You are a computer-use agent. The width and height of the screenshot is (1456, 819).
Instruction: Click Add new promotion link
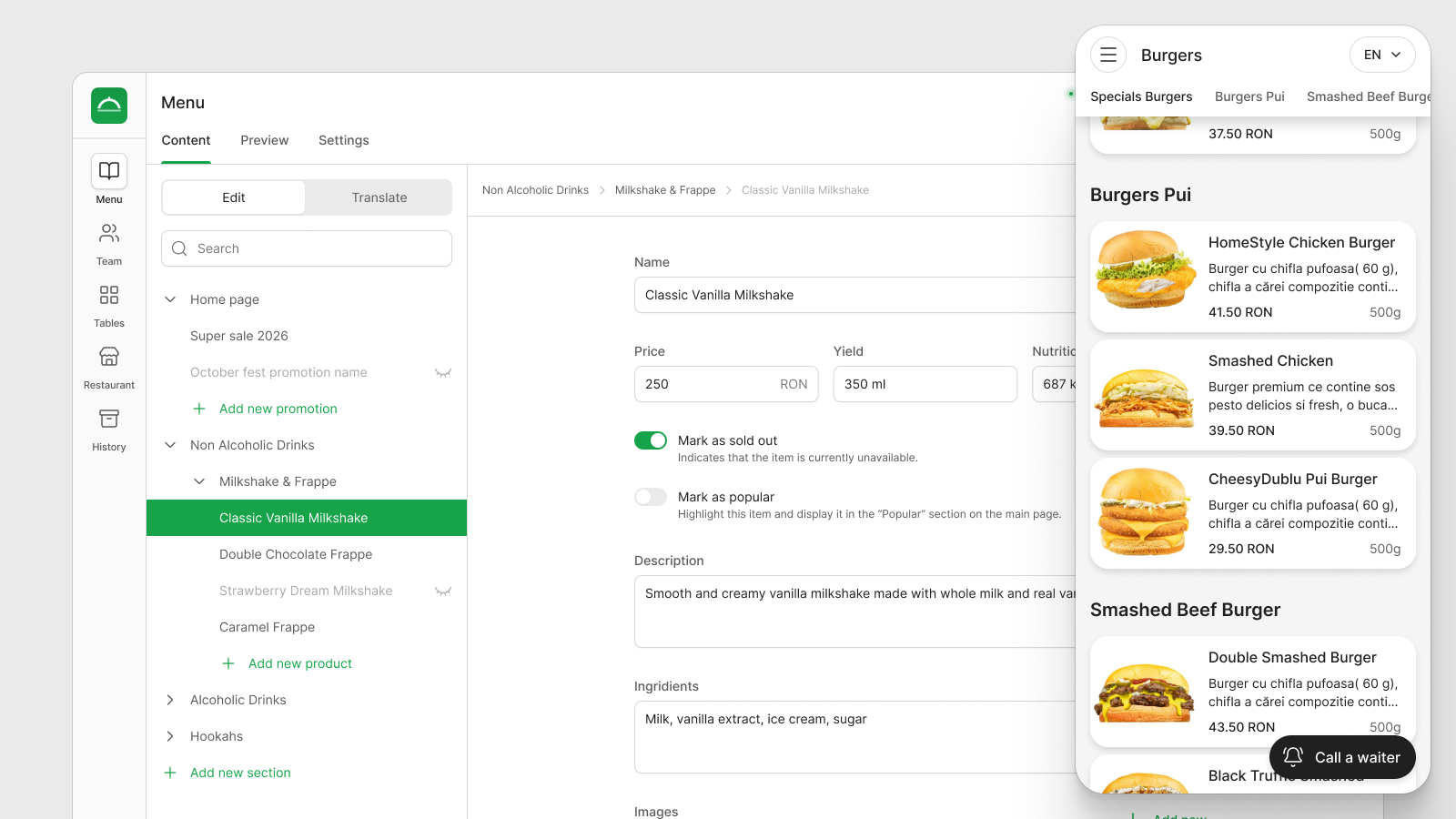278,409
